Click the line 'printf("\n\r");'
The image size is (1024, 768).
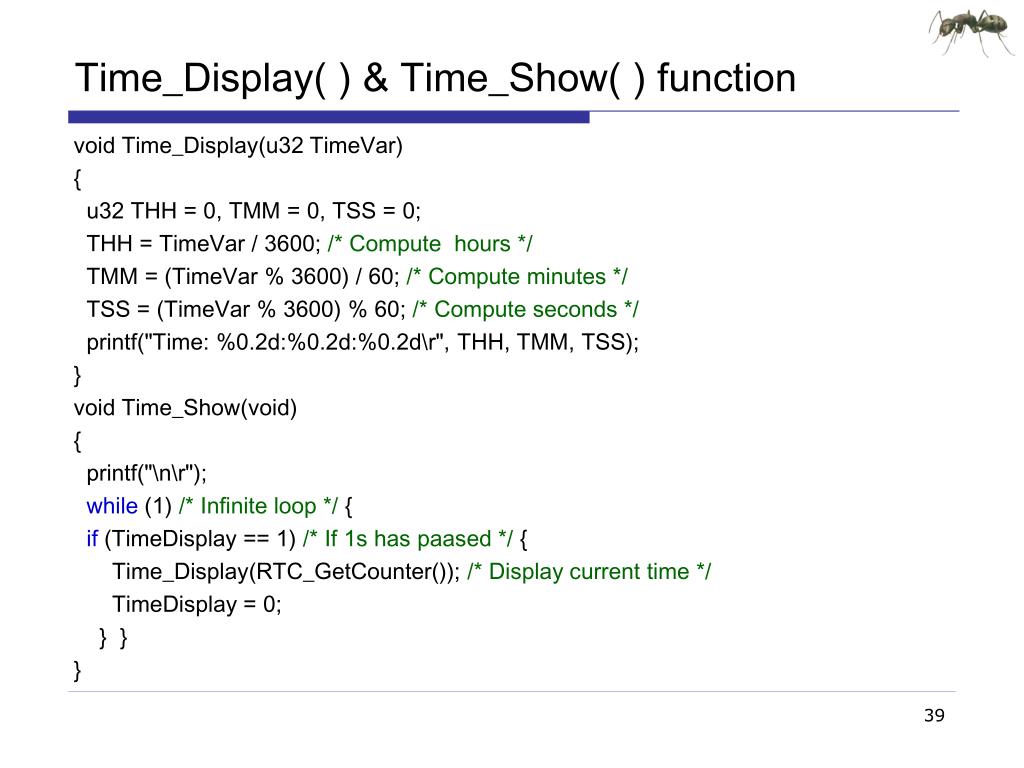[146, 473]
